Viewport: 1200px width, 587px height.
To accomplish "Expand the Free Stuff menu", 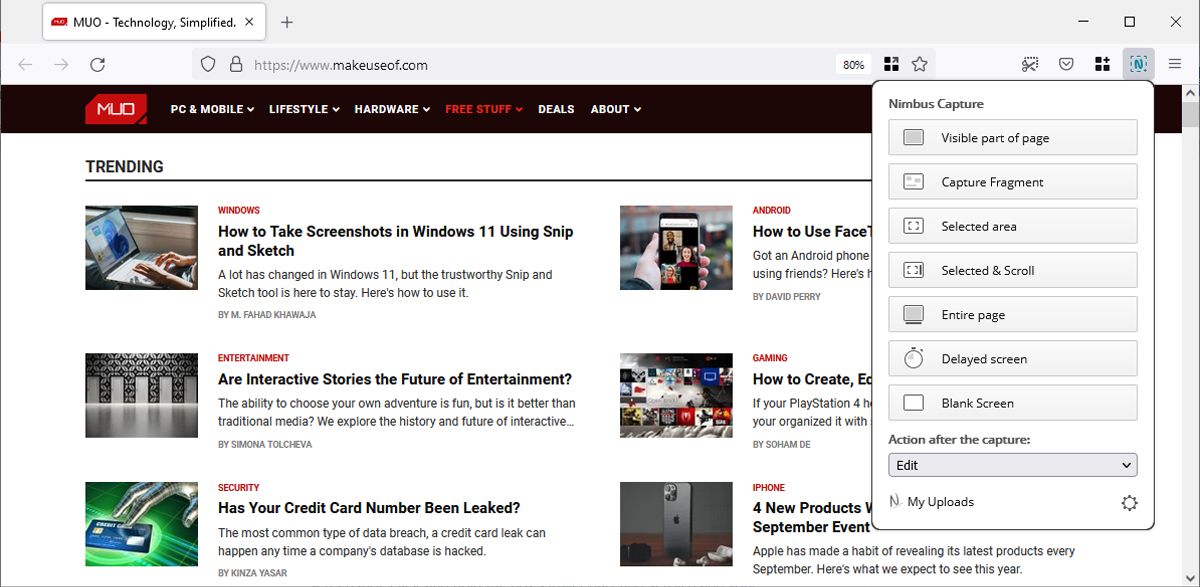I will pyautogui.click(x=484, y=109).
